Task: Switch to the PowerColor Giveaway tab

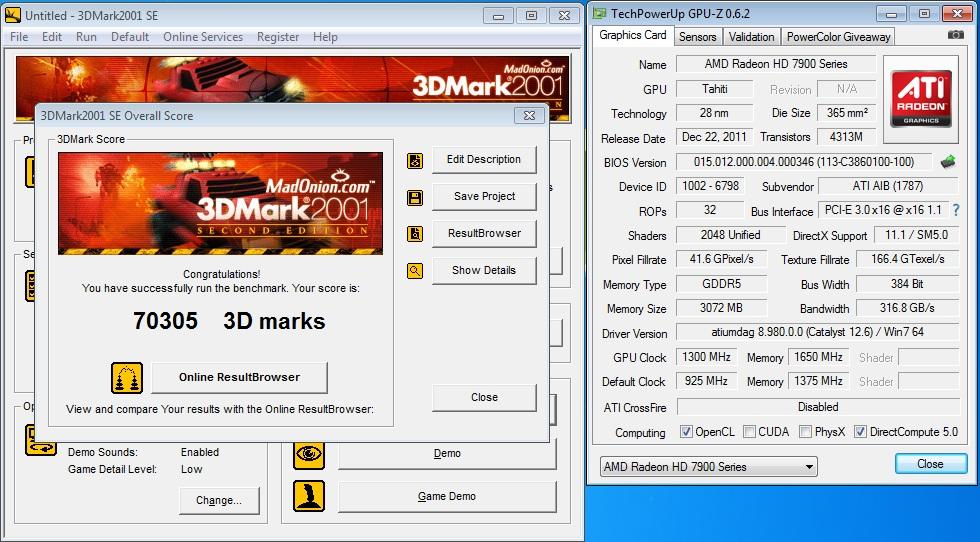Action: 838,37
